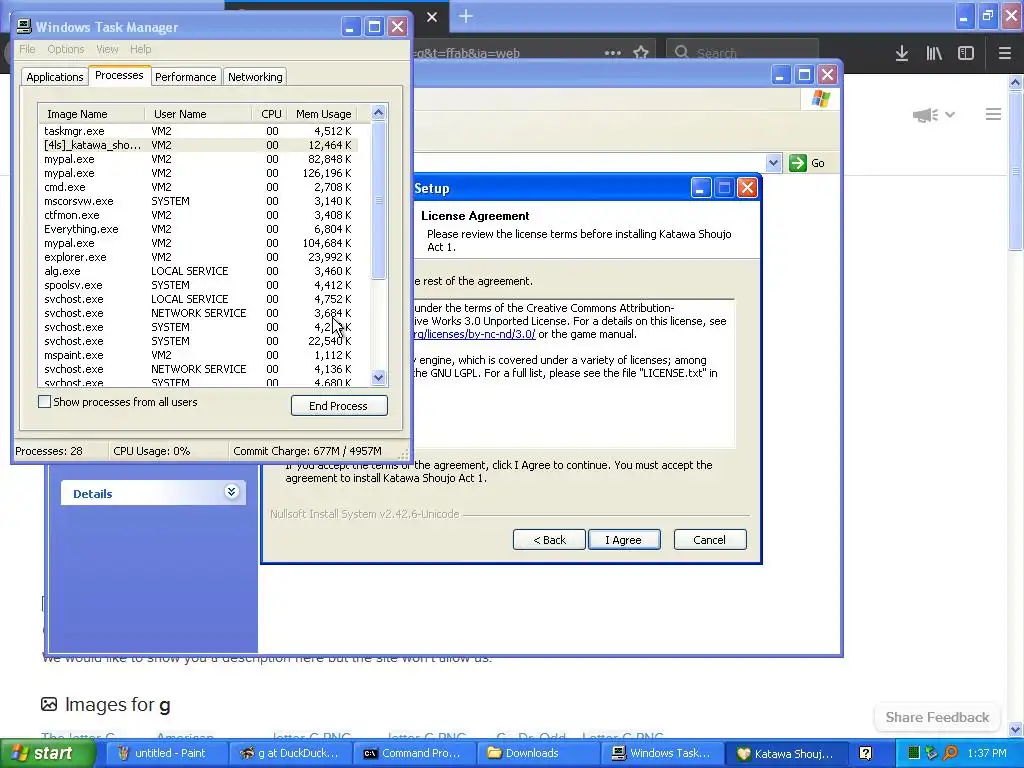Open Task Manager Options menu
Screen dimensions: 1024x768
66,49
